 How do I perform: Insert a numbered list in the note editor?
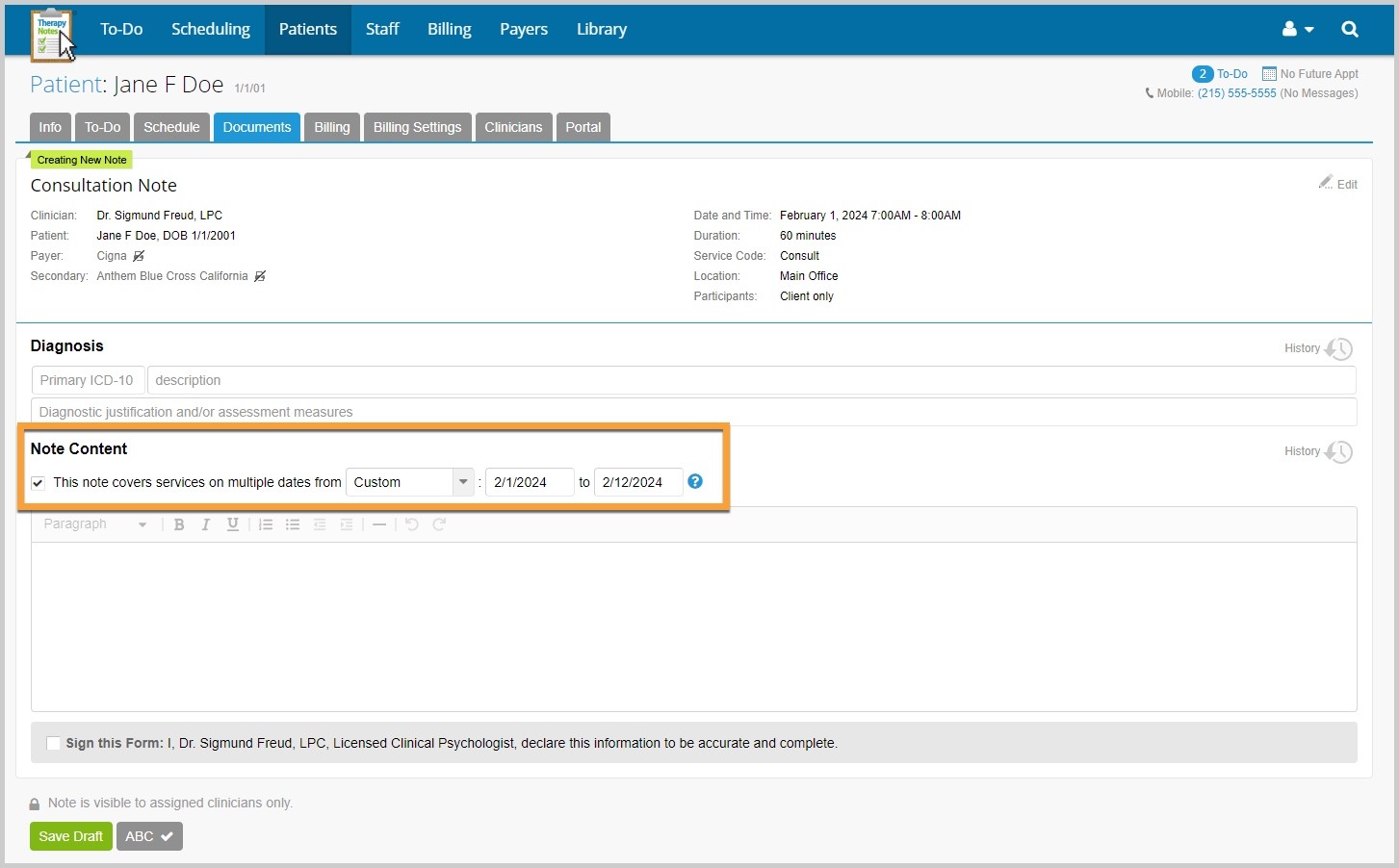pyautogui.click(x=266, y=524)
